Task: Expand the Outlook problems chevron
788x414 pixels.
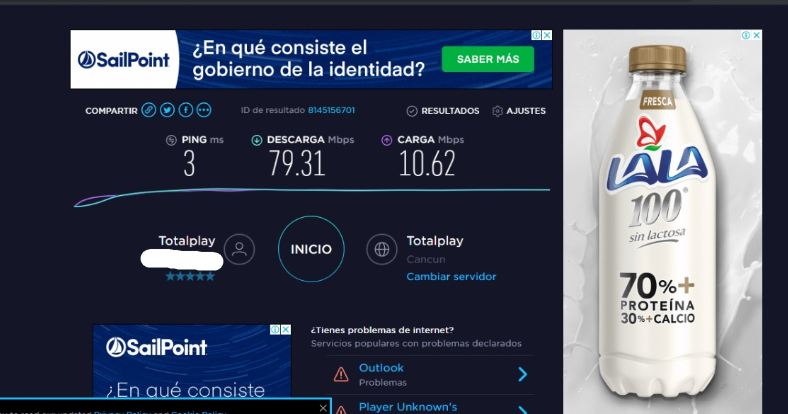Action: pyautogui.click(x=522, y=374)
